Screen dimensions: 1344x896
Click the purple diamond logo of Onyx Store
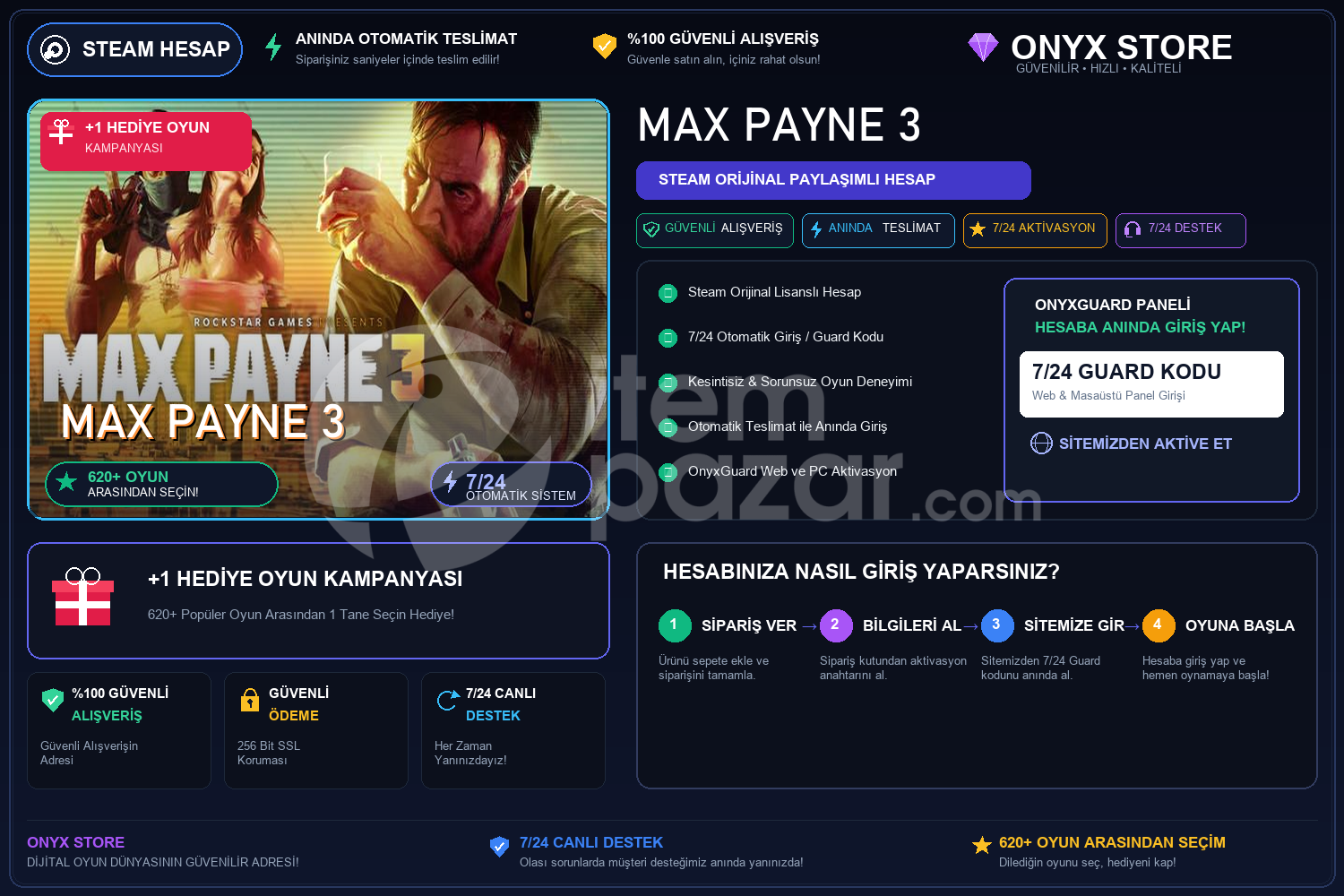click(983, 47)
